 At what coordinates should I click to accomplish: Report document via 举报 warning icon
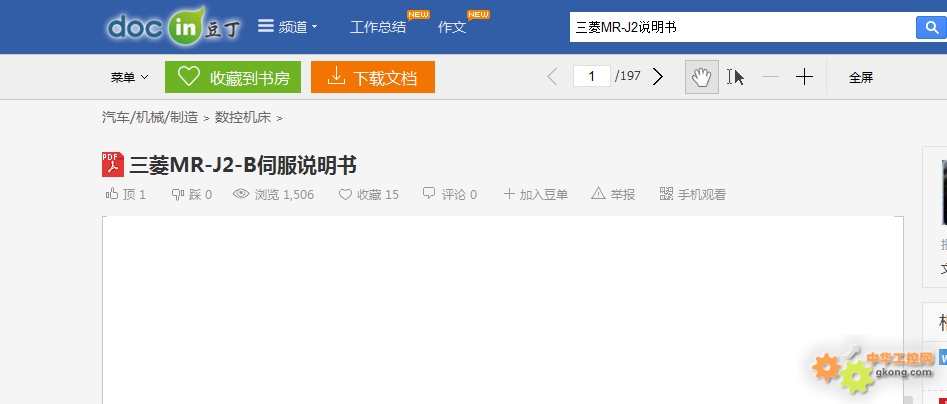pyautogui.click(x=613, y=194)
